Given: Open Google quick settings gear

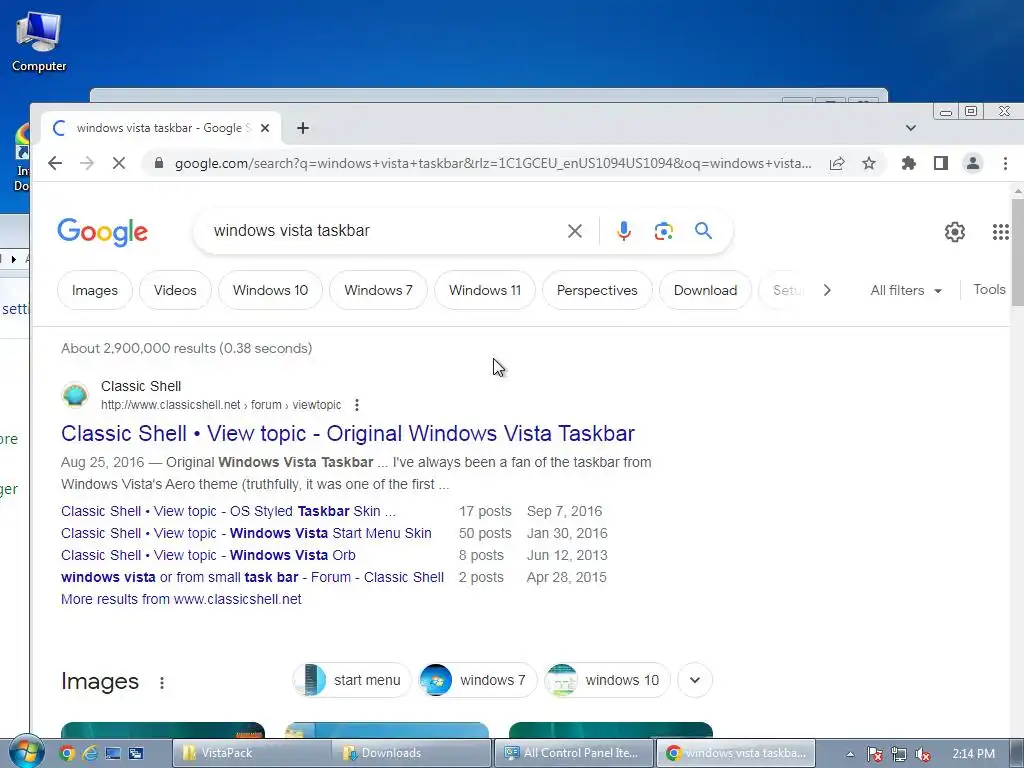Looking at the screenshot, I should click(955, 232).
